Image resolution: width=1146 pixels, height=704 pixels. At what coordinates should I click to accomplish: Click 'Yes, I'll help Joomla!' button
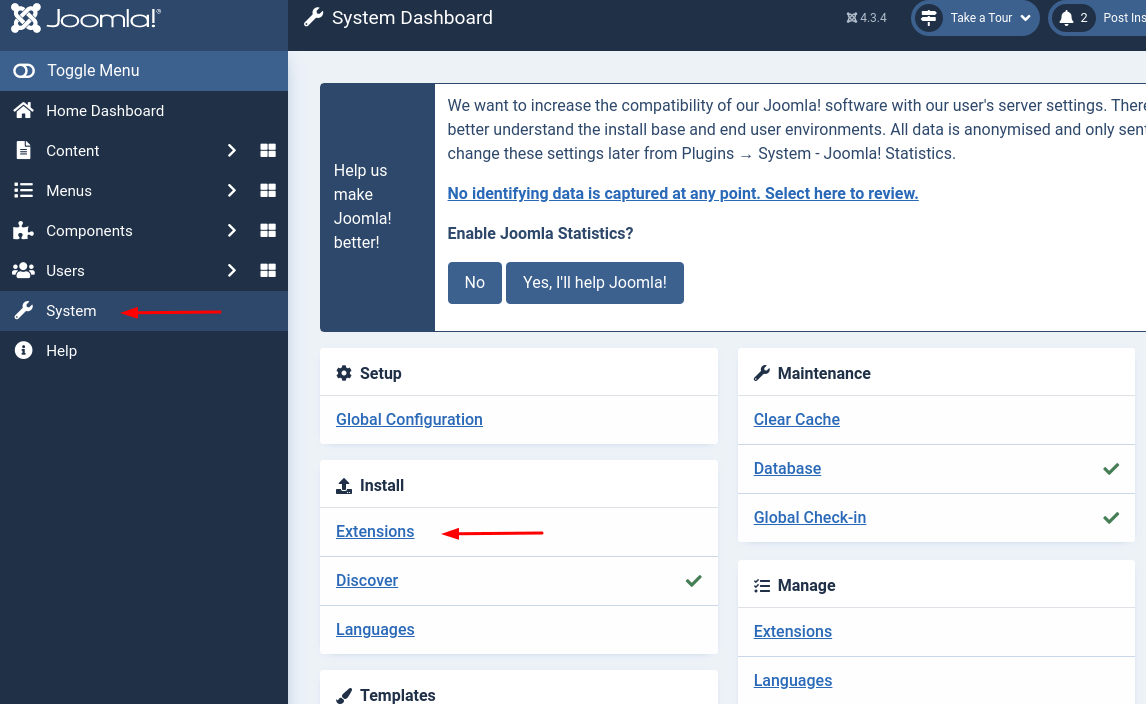(594, 283)
